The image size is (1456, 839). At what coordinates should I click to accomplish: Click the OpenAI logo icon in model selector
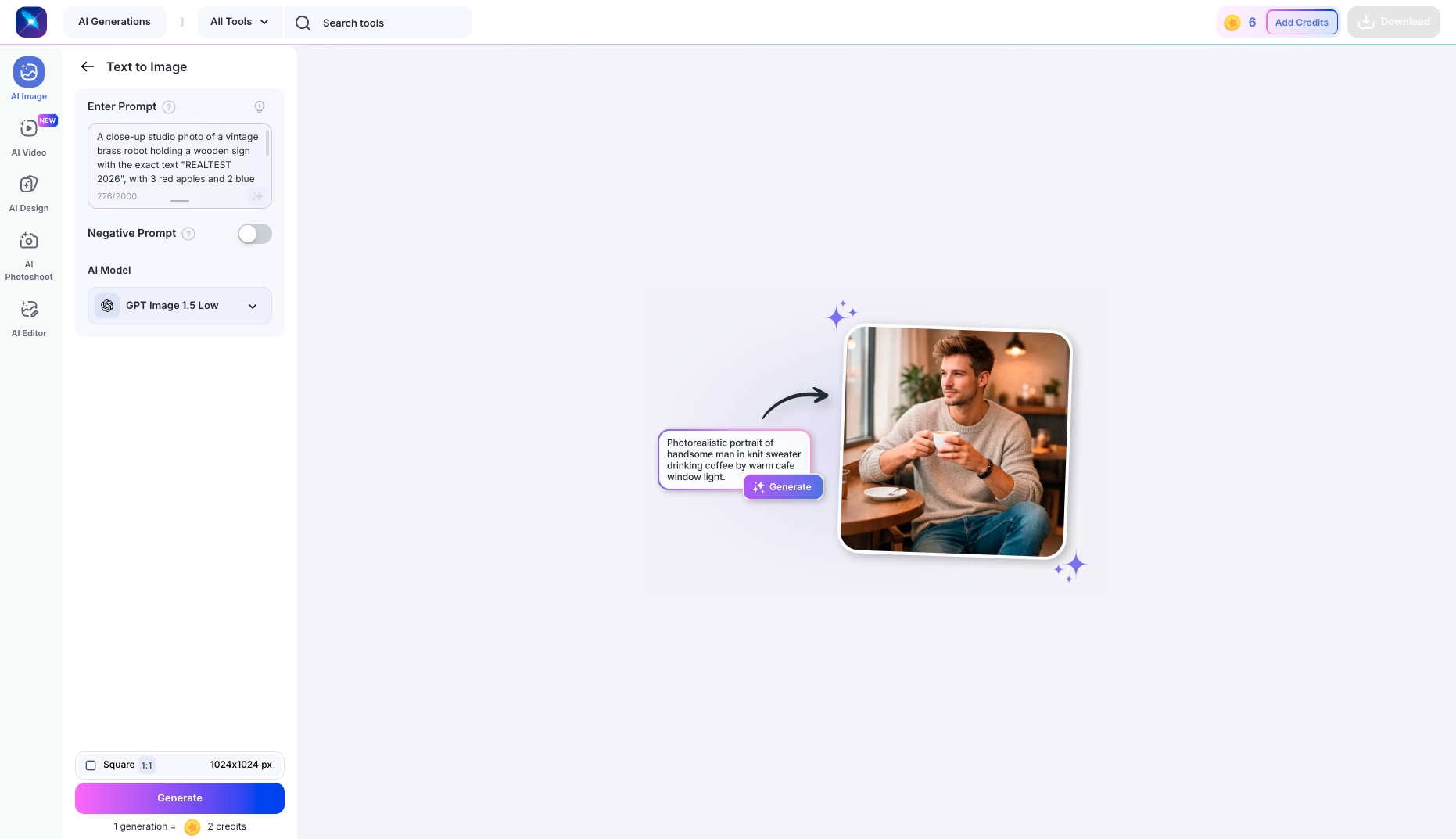[107, 306]
